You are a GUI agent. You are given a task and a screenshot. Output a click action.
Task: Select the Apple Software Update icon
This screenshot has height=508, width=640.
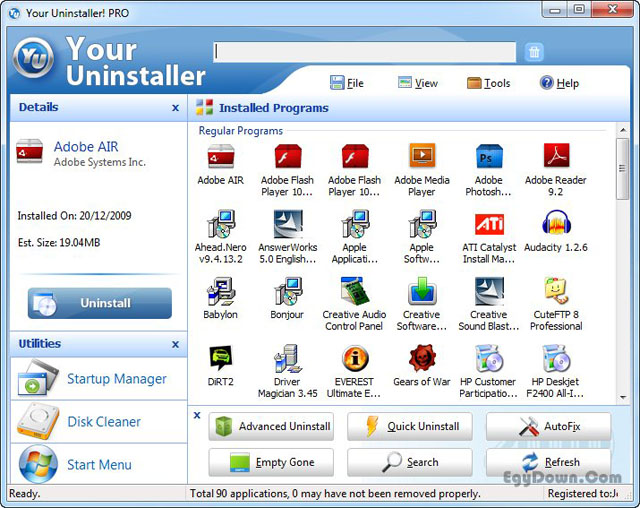coord(422,224)
